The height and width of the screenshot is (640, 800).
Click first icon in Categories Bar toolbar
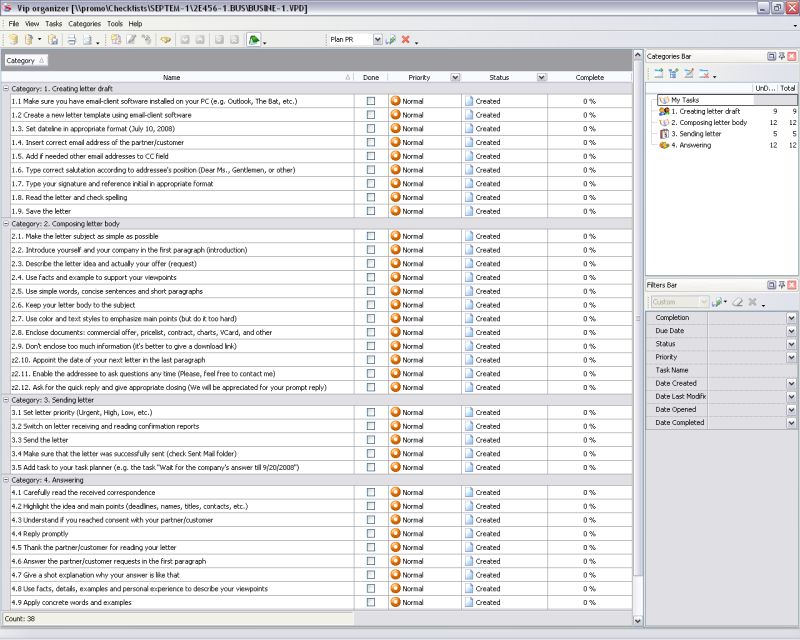pos(659,74)
